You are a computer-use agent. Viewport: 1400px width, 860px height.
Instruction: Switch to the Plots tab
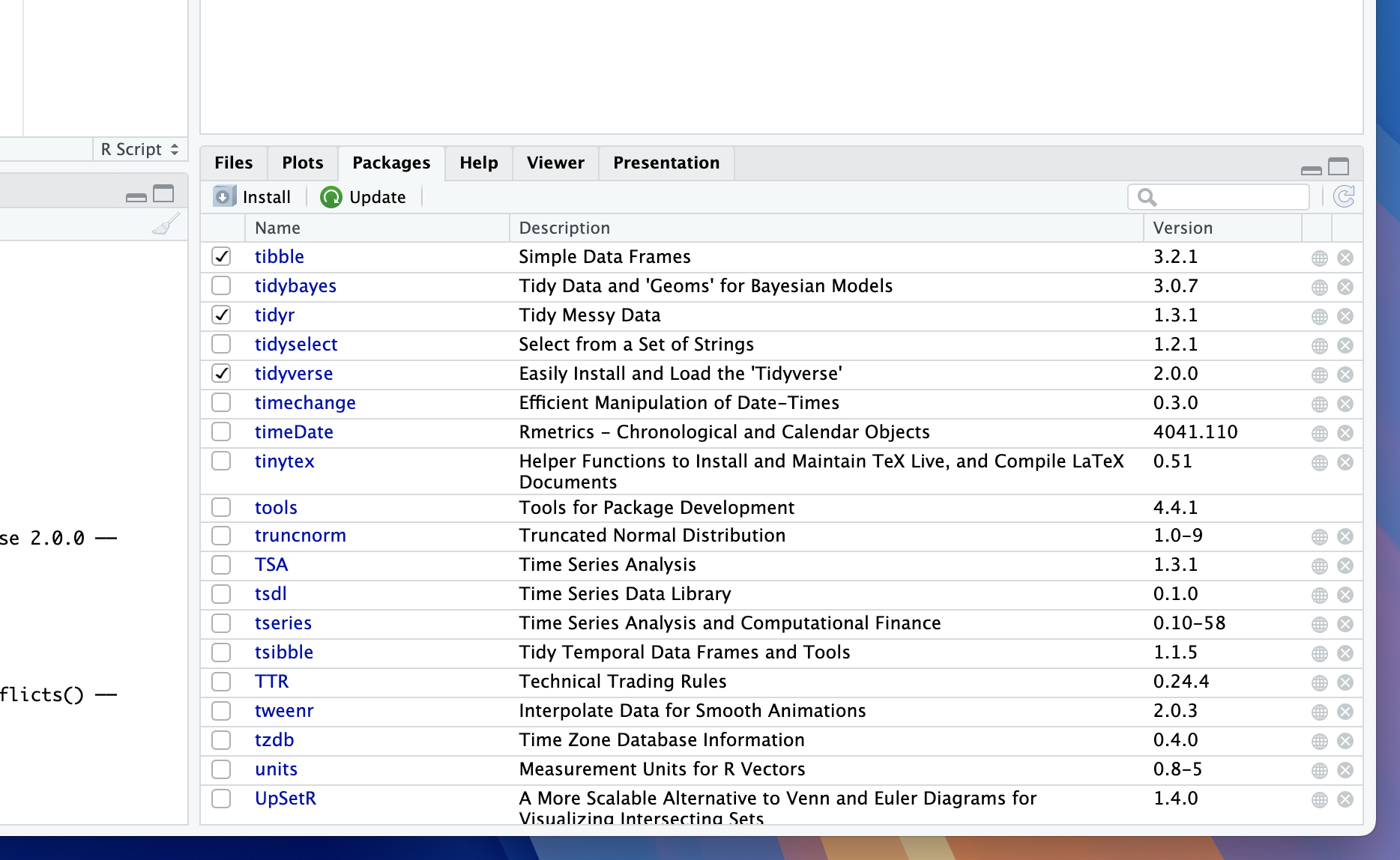(x=302, y=163)
